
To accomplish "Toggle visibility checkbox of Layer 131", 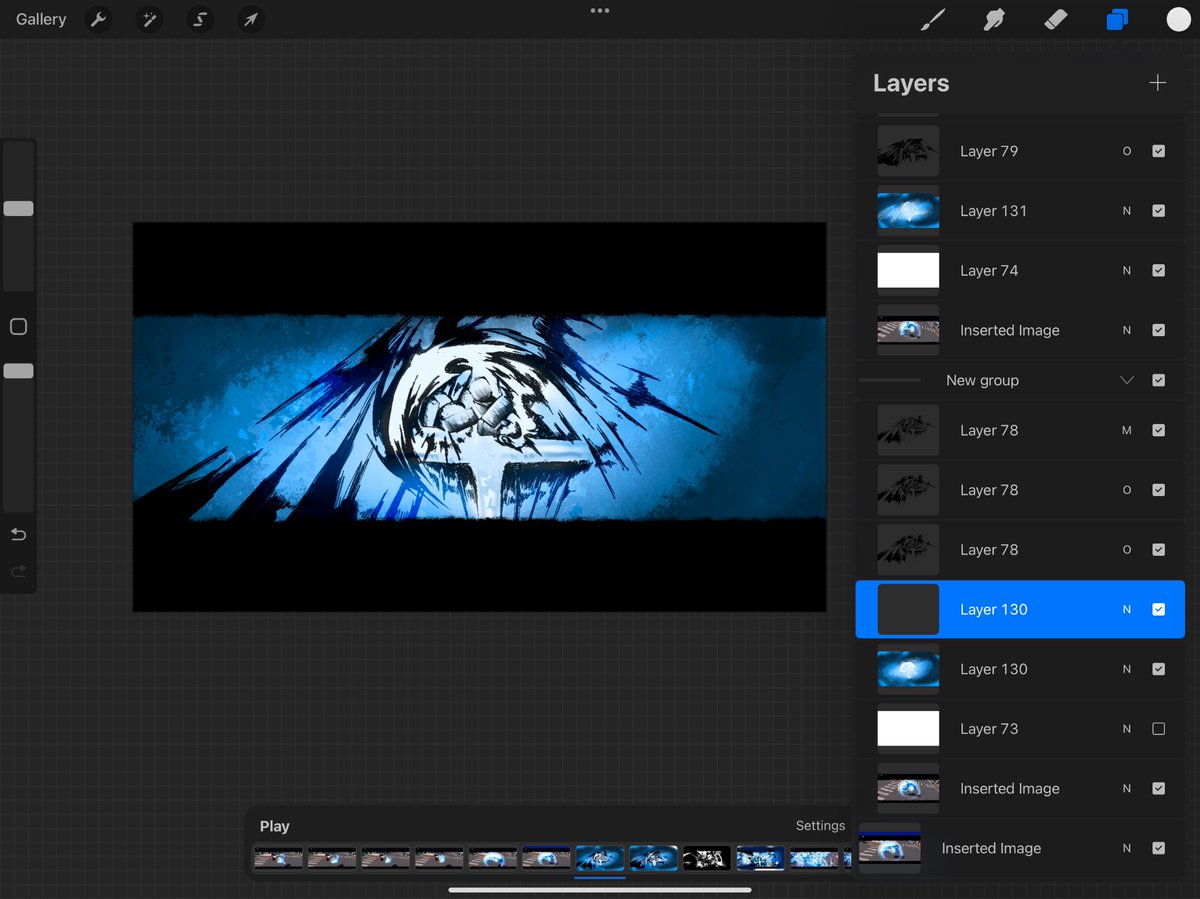I will [x=1158, y=211].
